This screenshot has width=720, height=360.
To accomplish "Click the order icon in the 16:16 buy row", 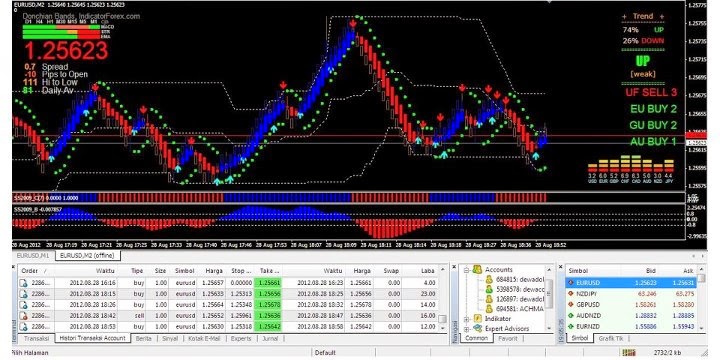I will 23,283.
